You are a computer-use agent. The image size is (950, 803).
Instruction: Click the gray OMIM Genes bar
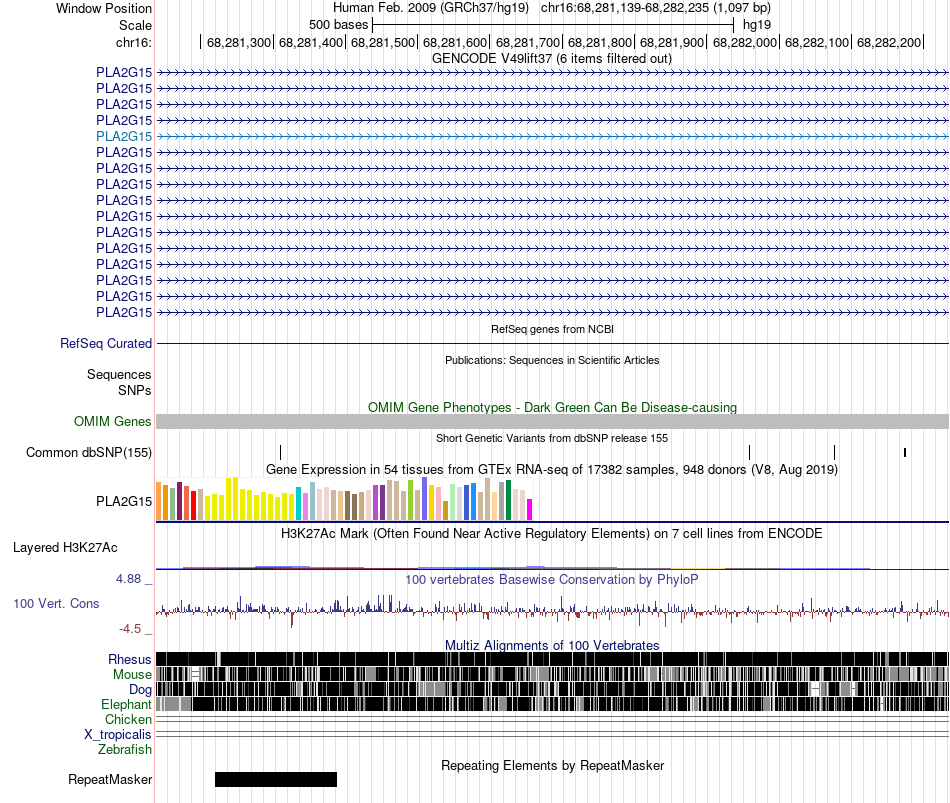(x=553, y=422)
